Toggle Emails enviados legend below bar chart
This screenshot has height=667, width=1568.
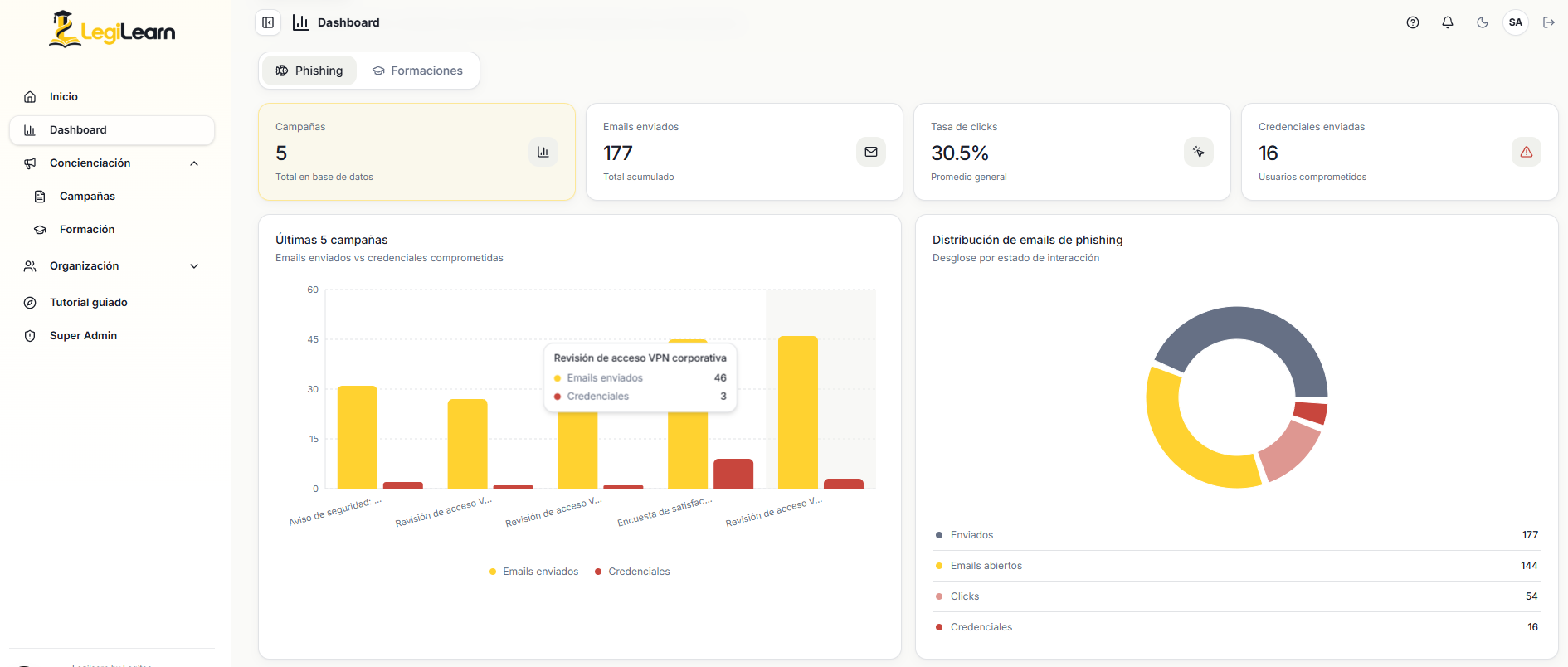[534, 572]
